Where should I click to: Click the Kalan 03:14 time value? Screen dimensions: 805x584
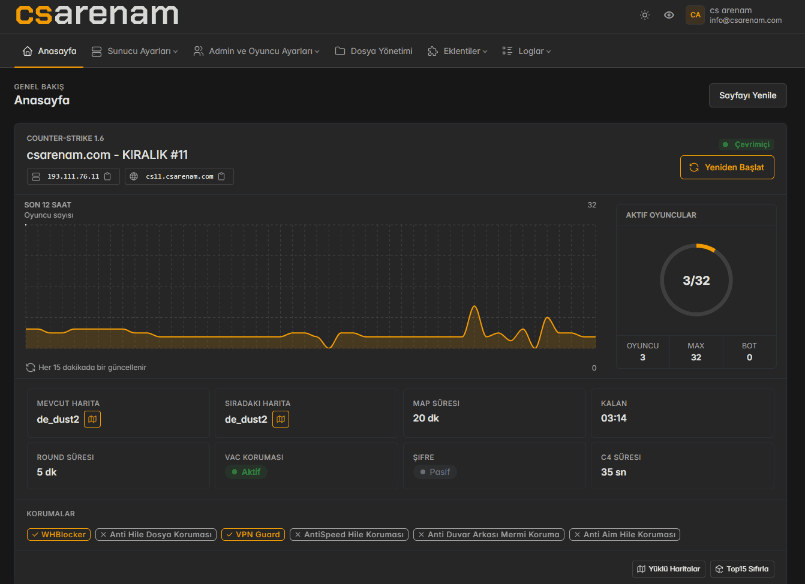[x=614, y=418]
